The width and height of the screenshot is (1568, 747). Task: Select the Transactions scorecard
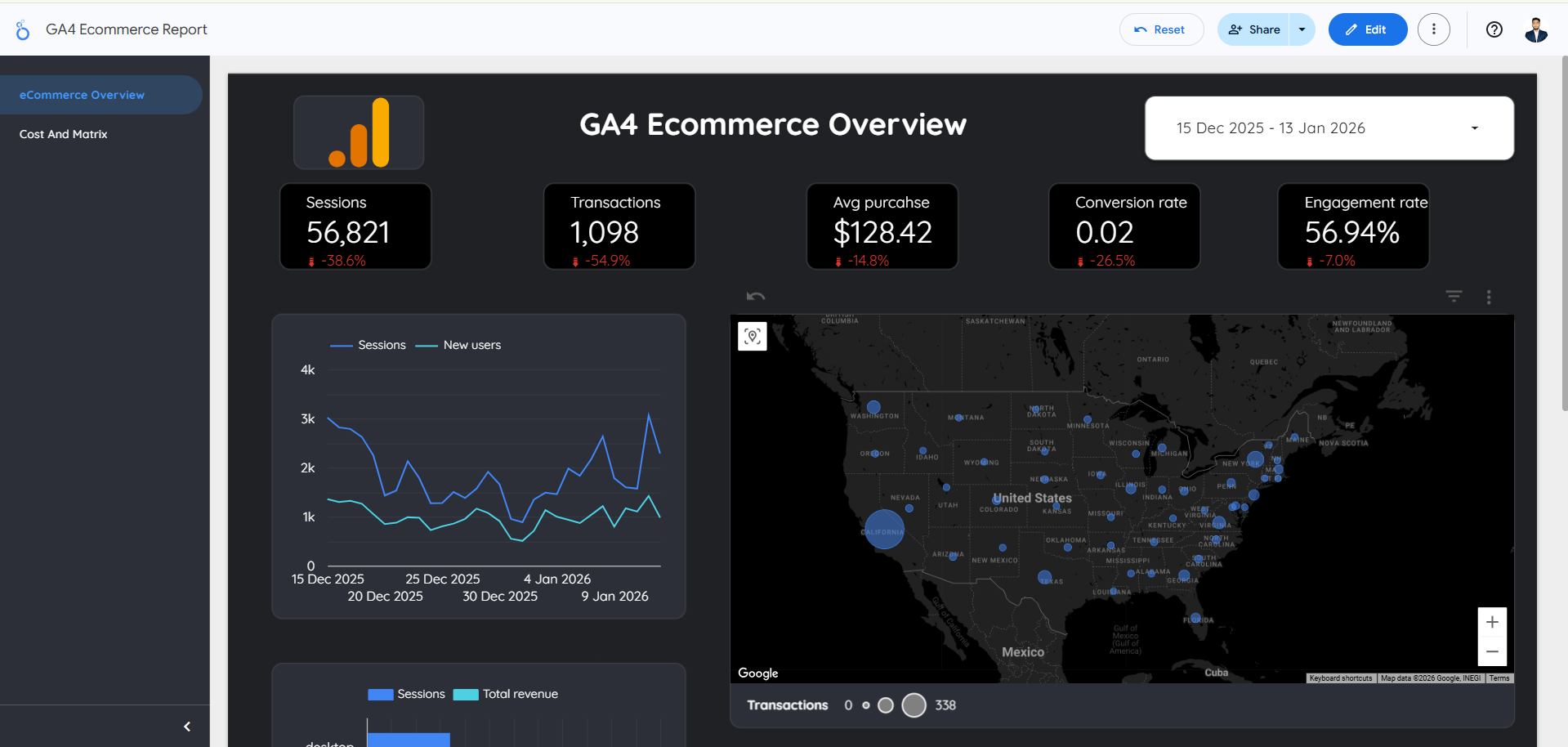pos(619,226)
